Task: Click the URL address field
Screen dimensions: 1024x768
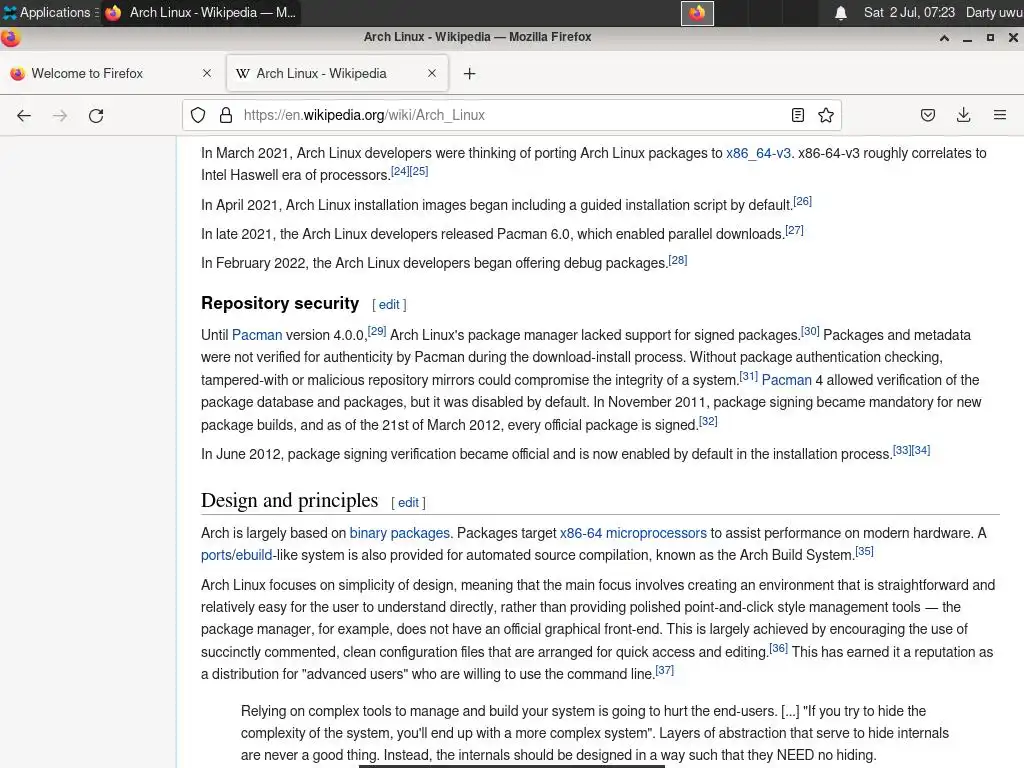Action: tap(513, 116)
